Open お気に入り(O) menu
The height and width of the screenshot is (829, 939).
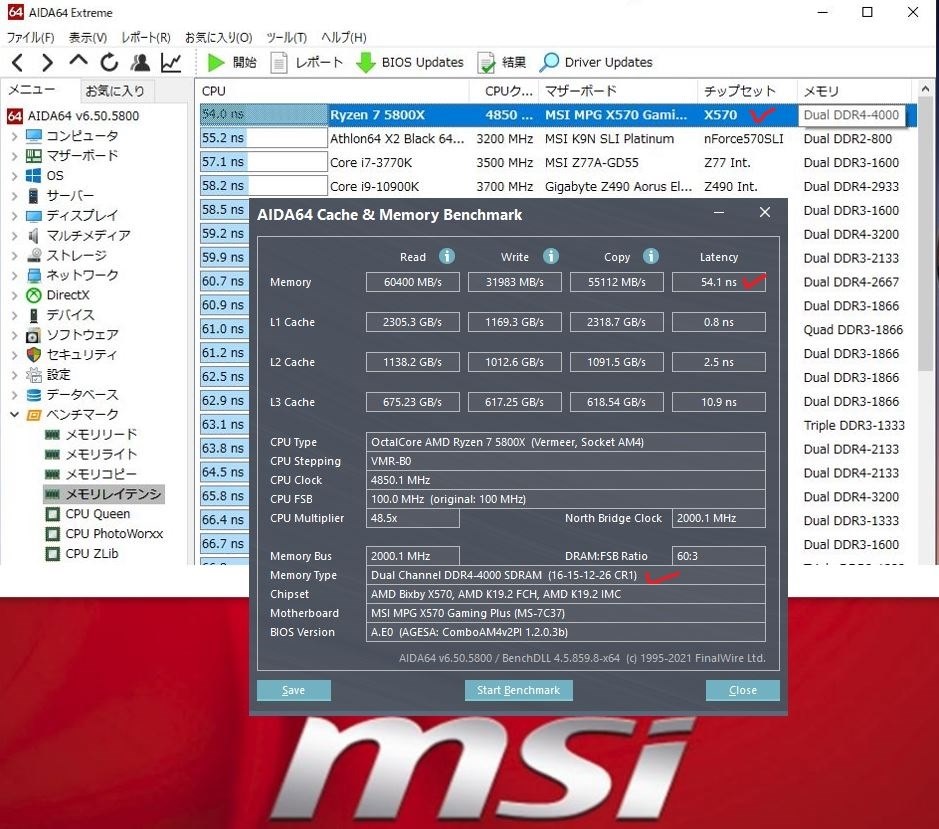pos(219,37)
